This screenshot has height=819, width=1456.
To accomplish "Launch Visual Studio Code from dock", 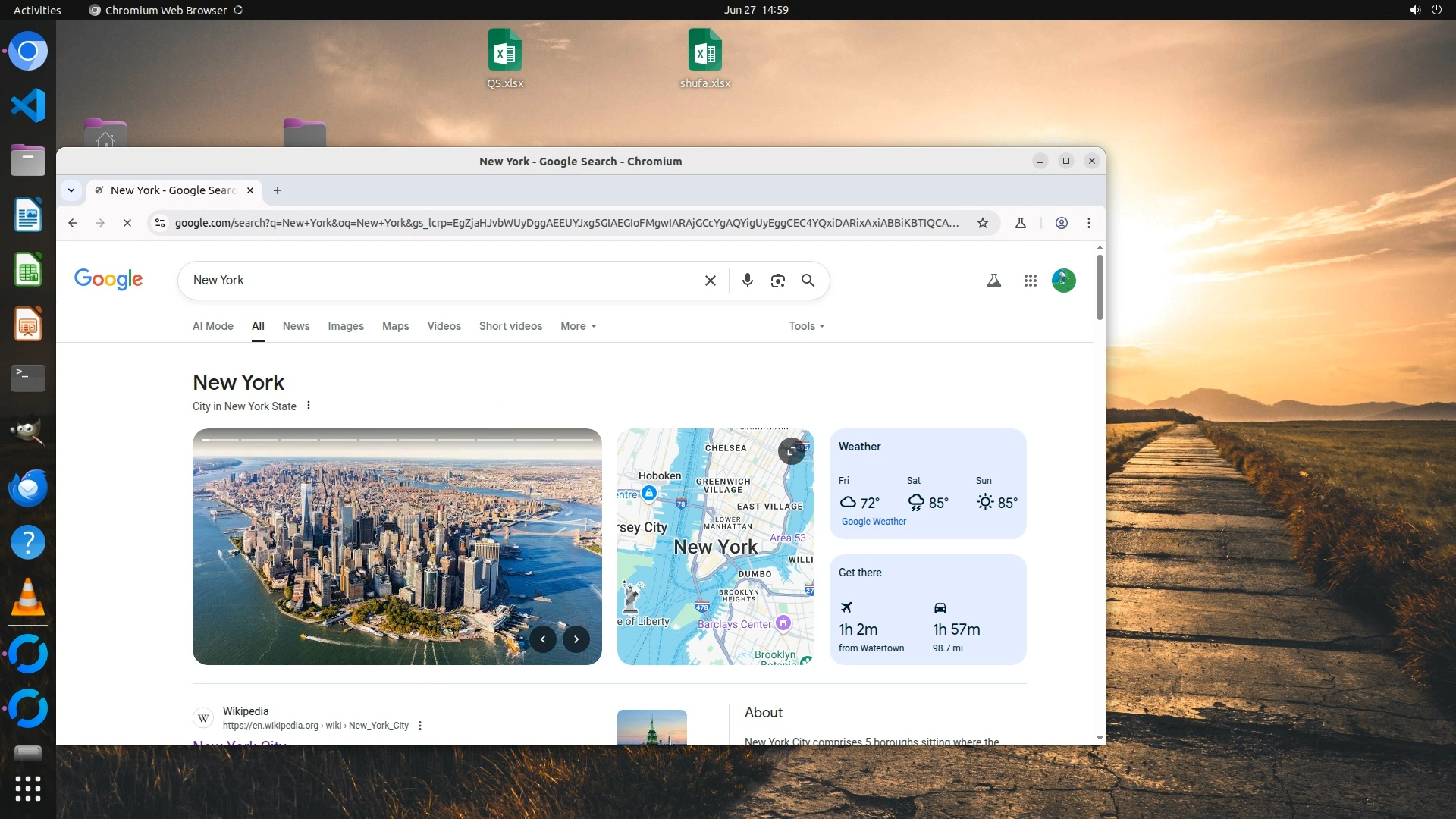I will coord(28,105).
